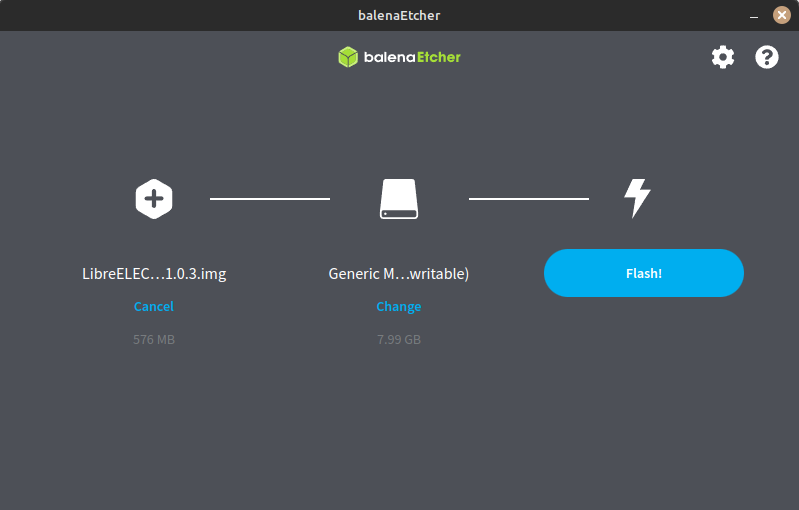Click the line between image and drive icons
The image size is (799, 510).
click(x=270, y=199)
